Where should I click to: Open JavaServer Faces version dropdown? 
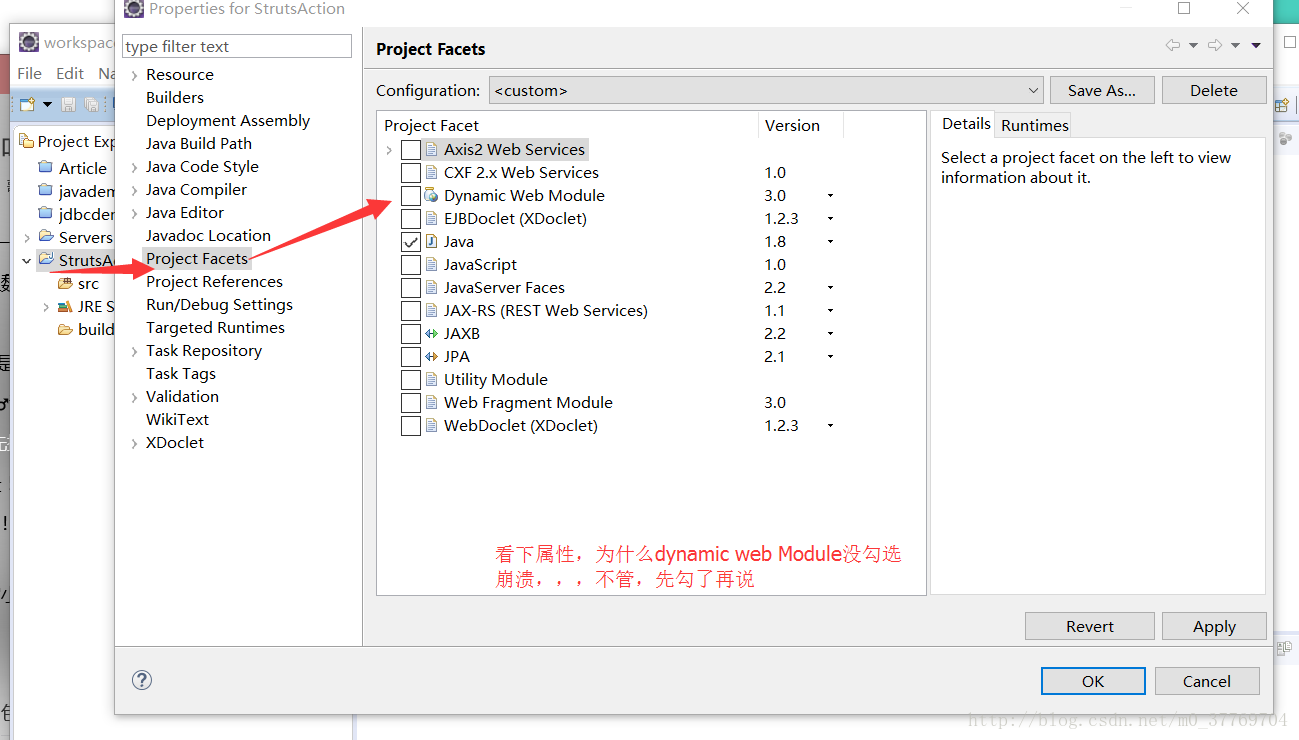click(x=830, y=288)
